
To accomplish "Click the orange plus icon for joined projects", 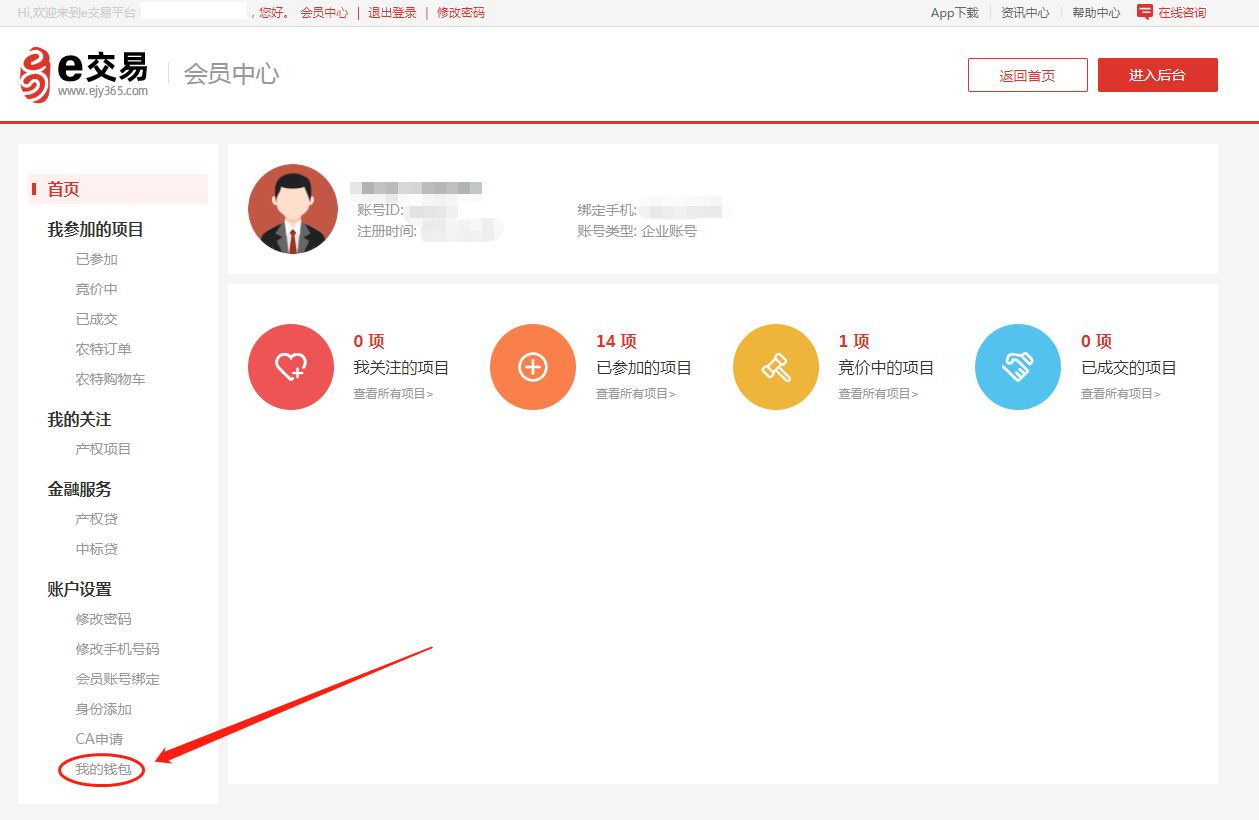I will click(533, 367).
